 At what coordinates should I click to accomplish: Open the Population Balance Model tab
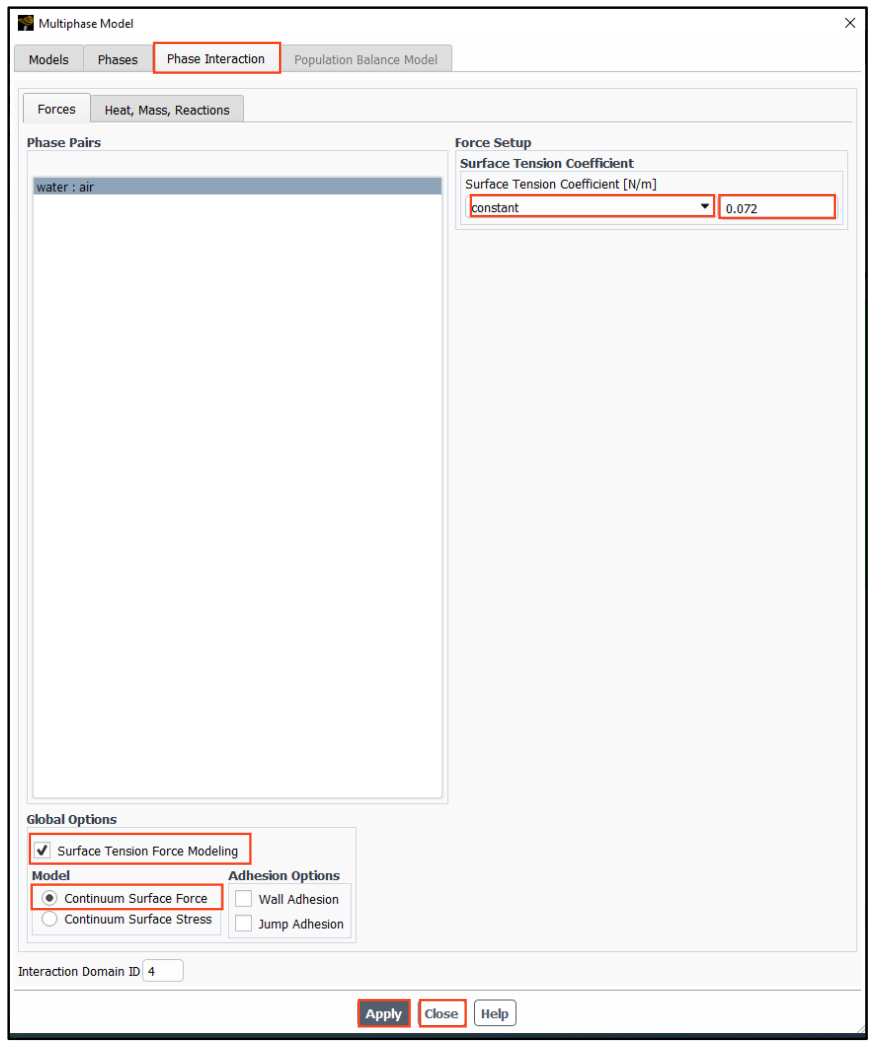365,59
